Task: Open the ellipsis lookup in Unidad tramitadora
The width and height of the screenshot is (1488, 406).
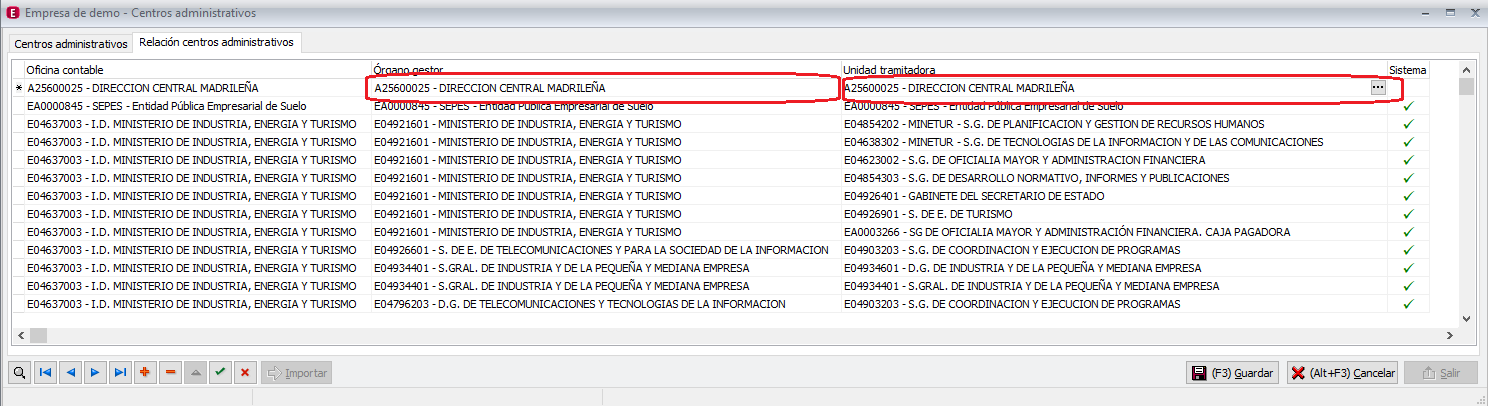Action: [x=1378, y=88]
